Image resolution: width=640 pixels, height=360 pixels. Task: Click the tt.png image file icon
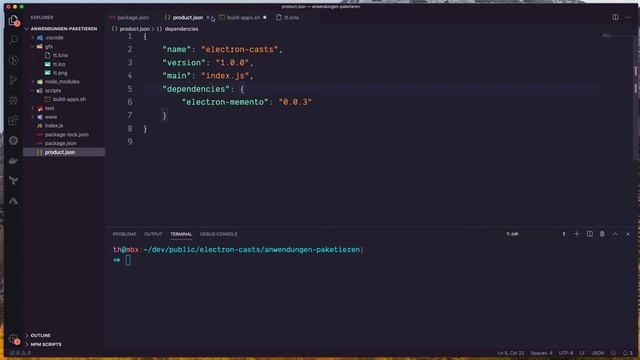click(x=48, y=73)
